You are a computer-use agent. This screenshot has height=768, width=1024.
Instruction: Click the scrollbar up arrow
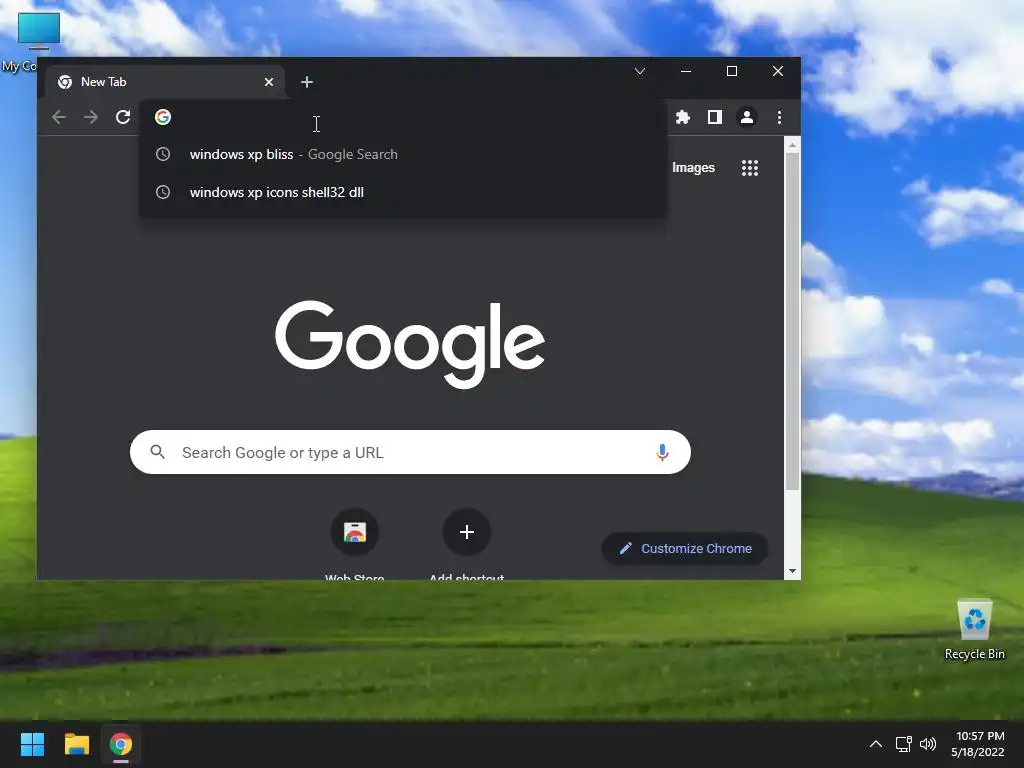792,145
